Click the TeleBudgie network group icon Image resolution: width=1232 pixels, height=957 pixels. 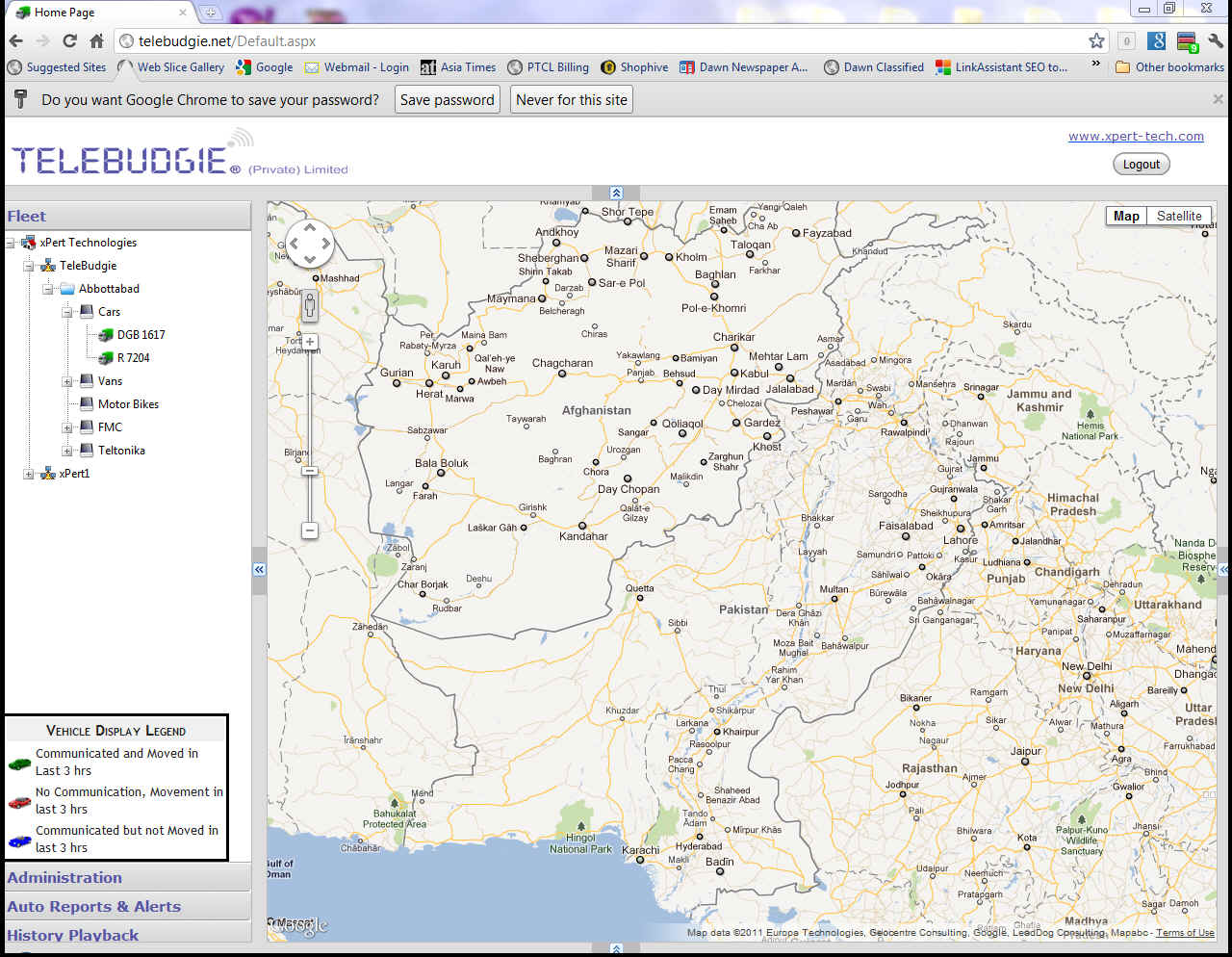[x=48, y=266]
